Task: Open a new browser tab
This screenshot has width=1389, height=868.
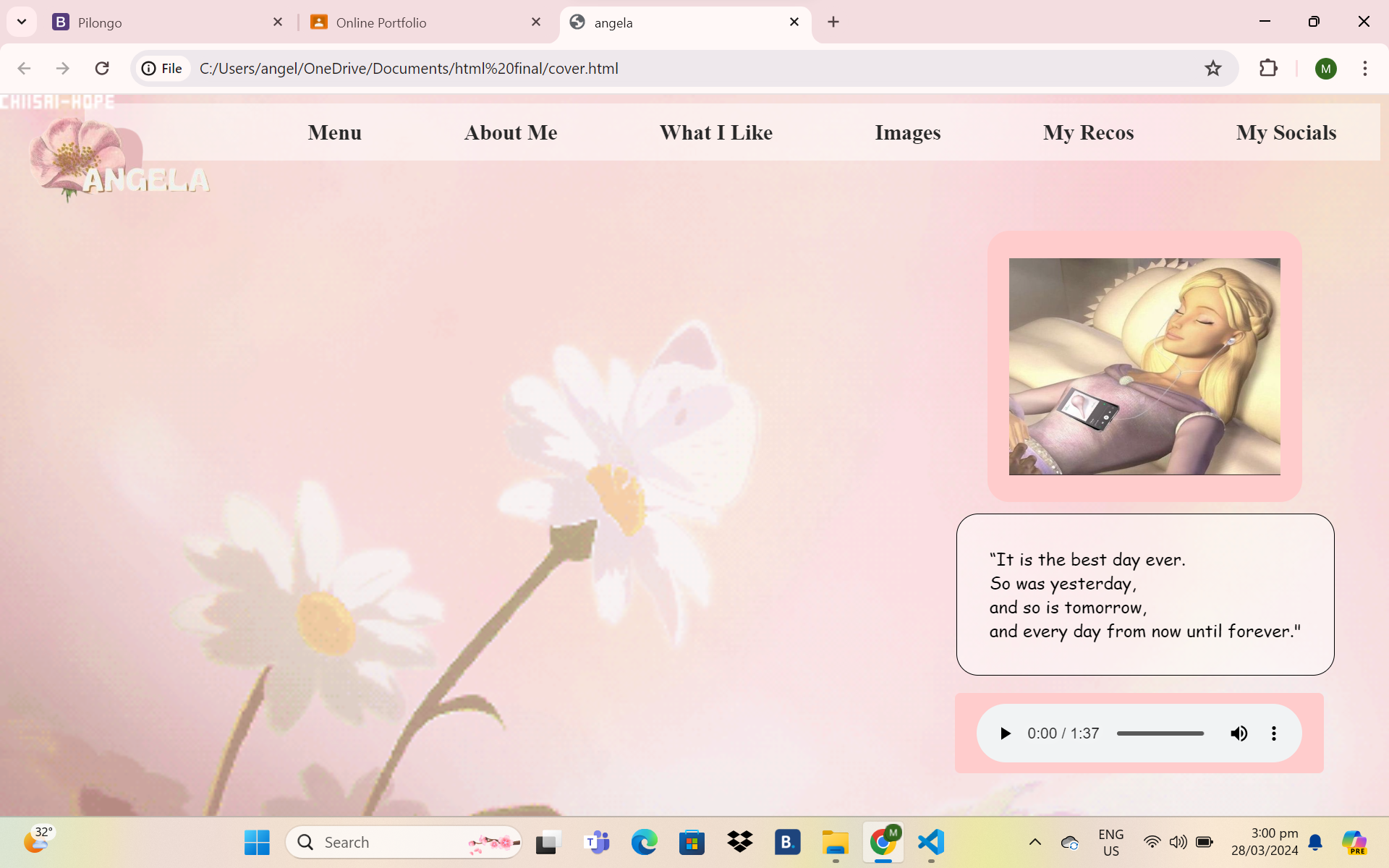Action: pyautogui.click(x=833, y=22)
